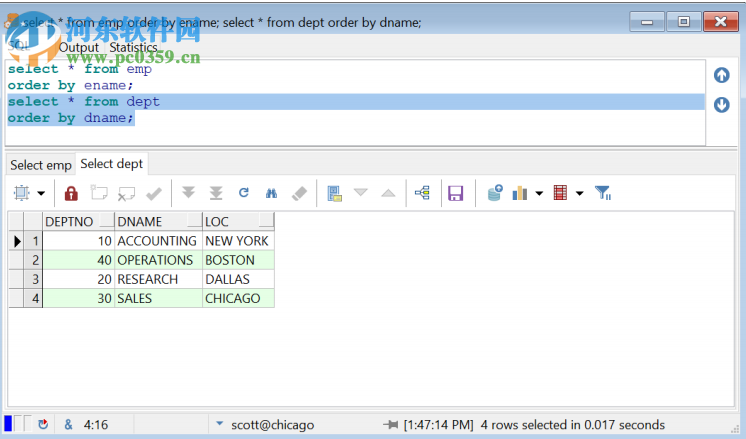Click the delete record icon

click(x=127, y=193)
